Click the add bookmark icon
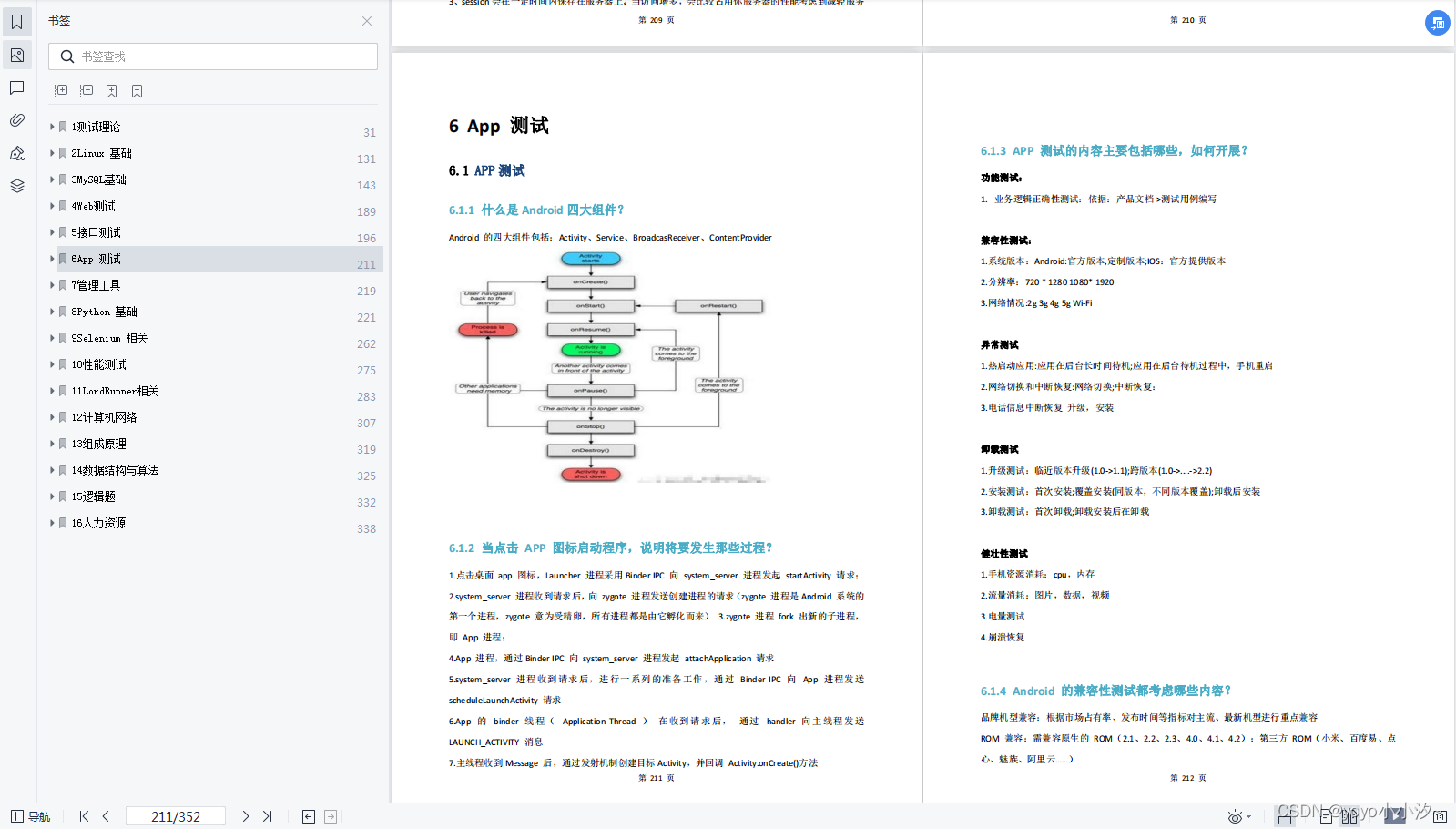This screenshot has height=829, width=1456. [111, 91]
